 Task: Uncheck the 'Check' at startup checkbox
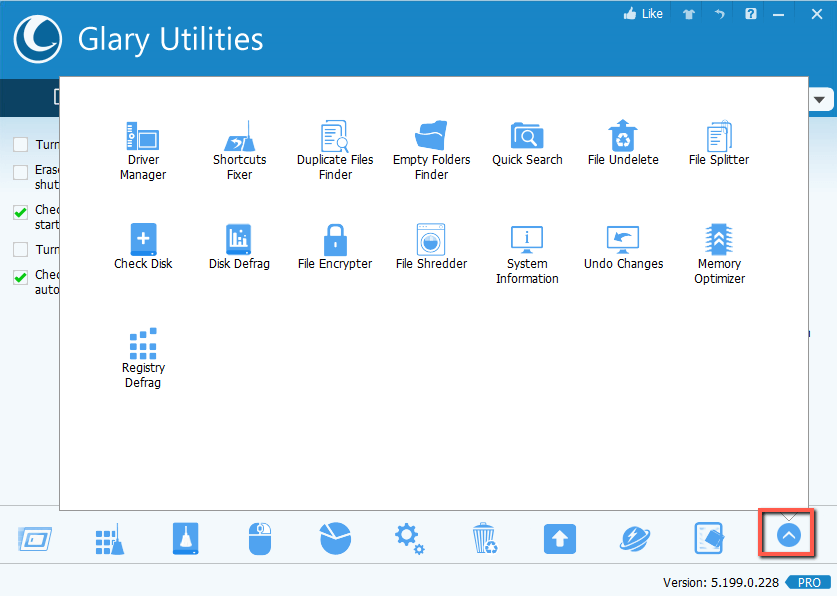[20, 212]
